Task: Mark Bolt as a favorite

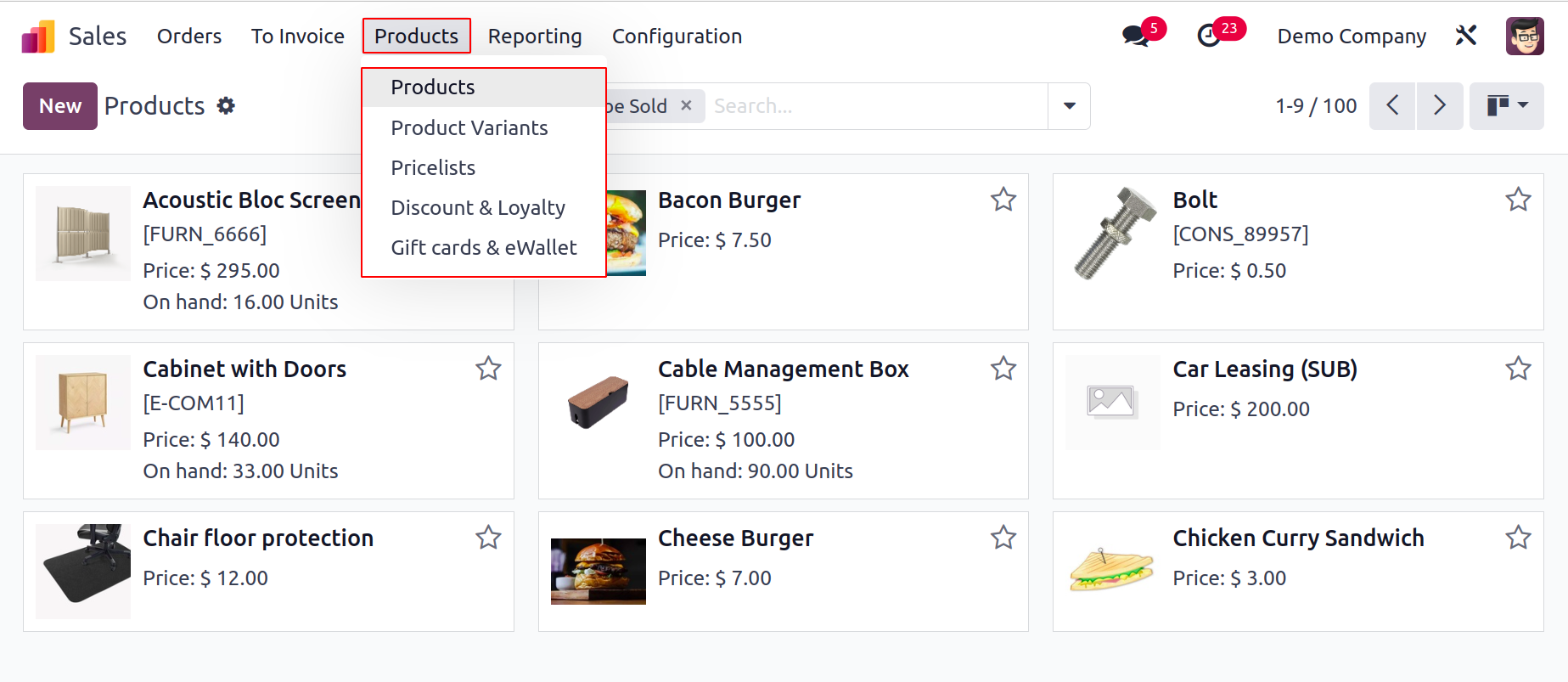Action: (x=1518, y=200)
